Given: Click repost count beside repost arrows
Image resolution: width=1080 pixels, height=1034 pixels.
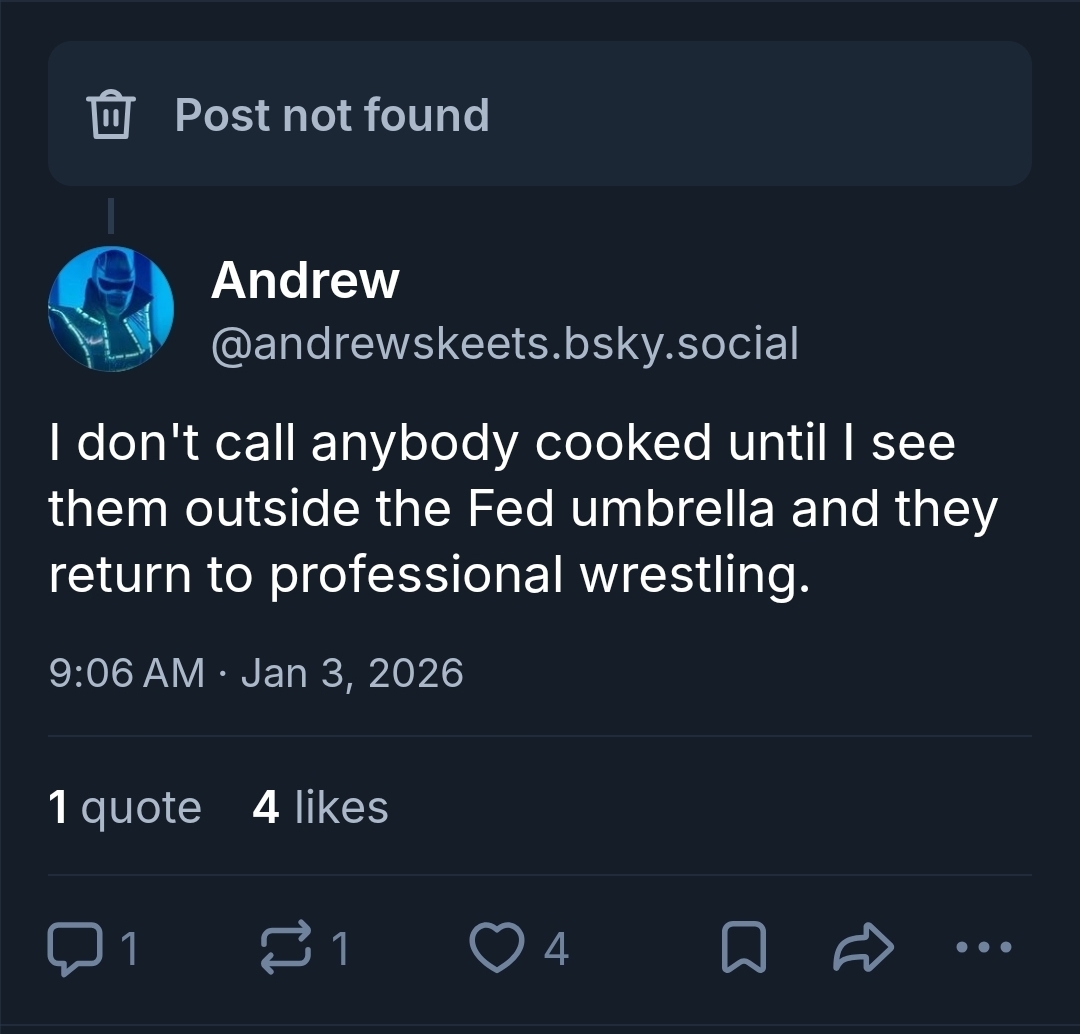Looking at the screenshot, I should [341, 948].
